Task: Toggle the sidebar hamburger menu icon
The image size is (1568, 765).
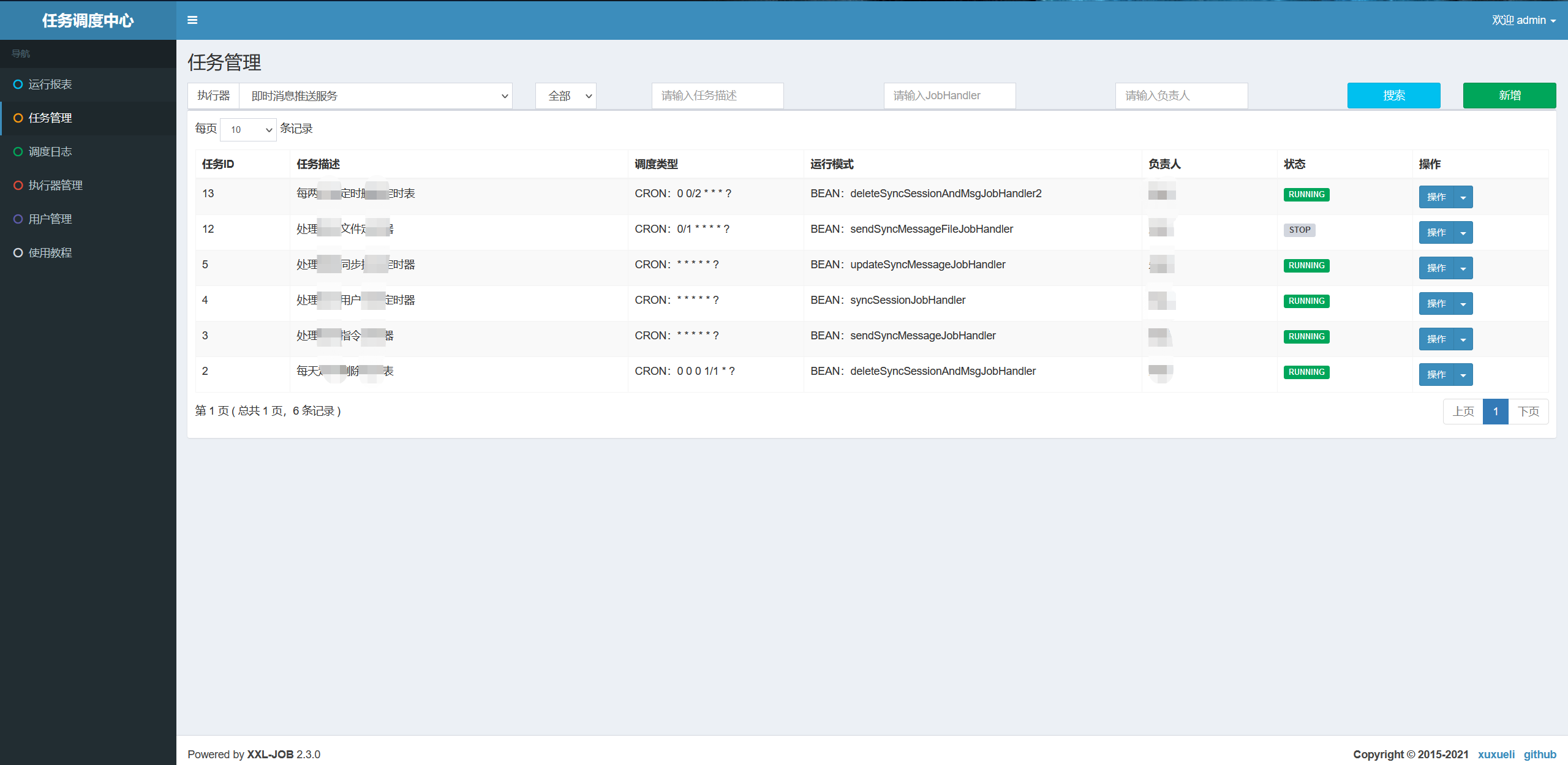Action: point(192,20)
